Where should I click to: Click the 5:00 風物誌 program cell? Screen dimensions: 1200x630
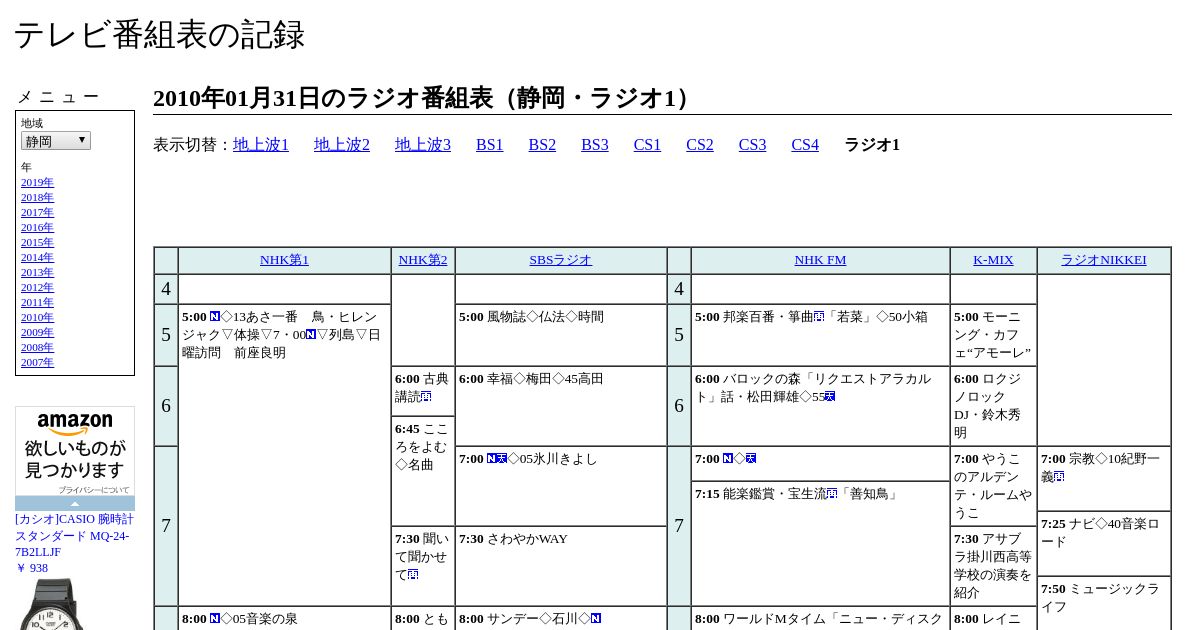(561, 335)
